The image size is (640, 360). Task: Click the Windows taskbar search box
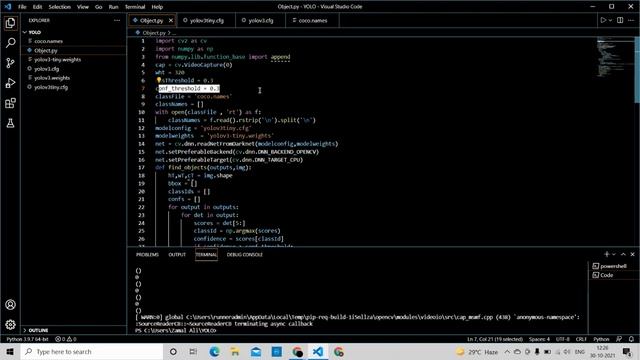tap(92, 351)
